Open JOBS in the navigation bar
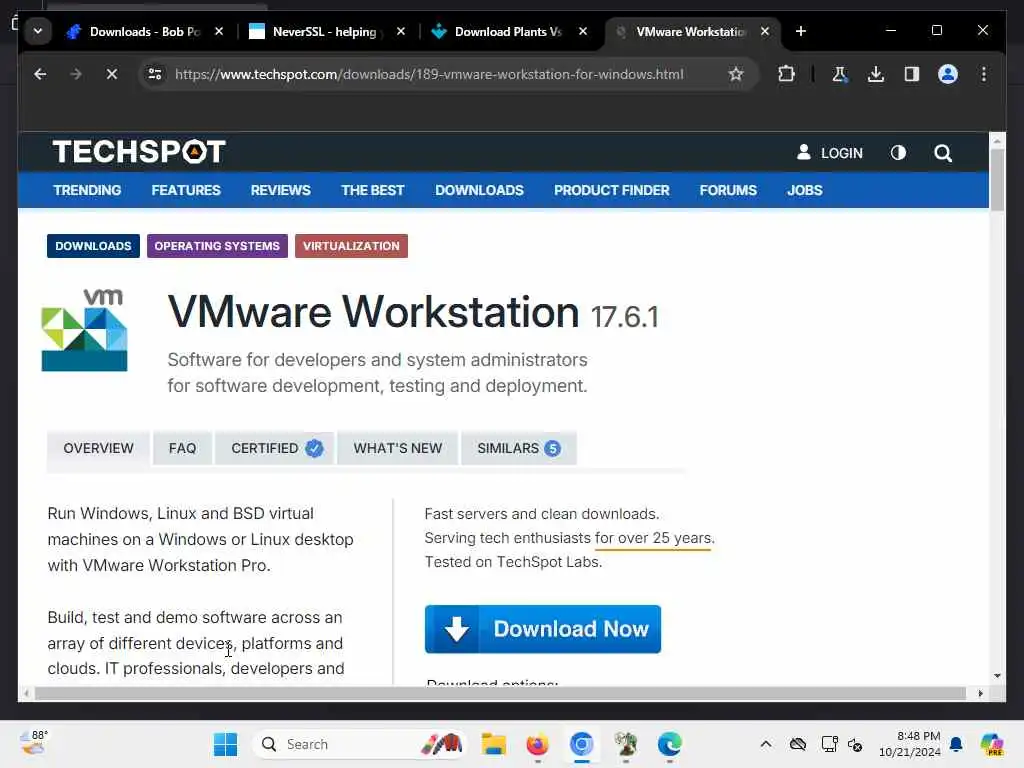Viewport: 1024px width, 768px height. [805, 190]
